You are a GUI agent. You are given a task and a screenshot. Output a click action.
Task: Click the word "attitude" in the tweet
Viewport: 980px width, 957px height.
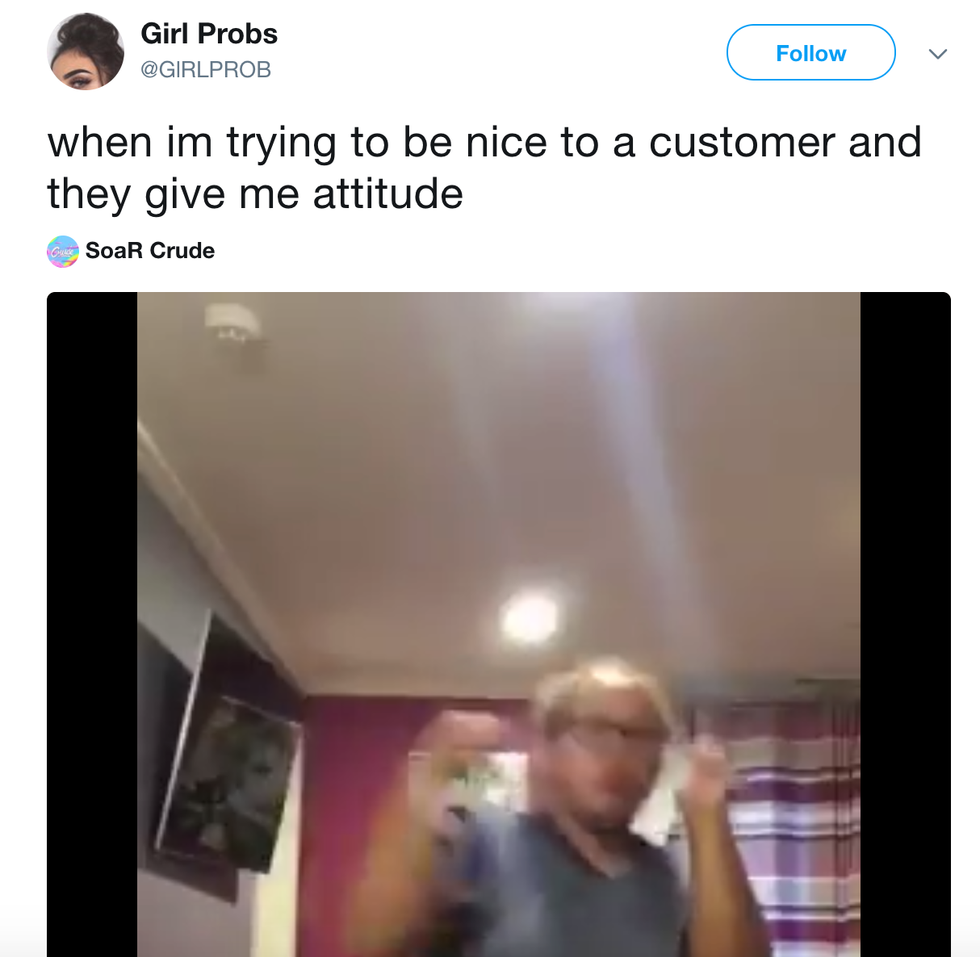pyautogui.click(x=388, y=194)
